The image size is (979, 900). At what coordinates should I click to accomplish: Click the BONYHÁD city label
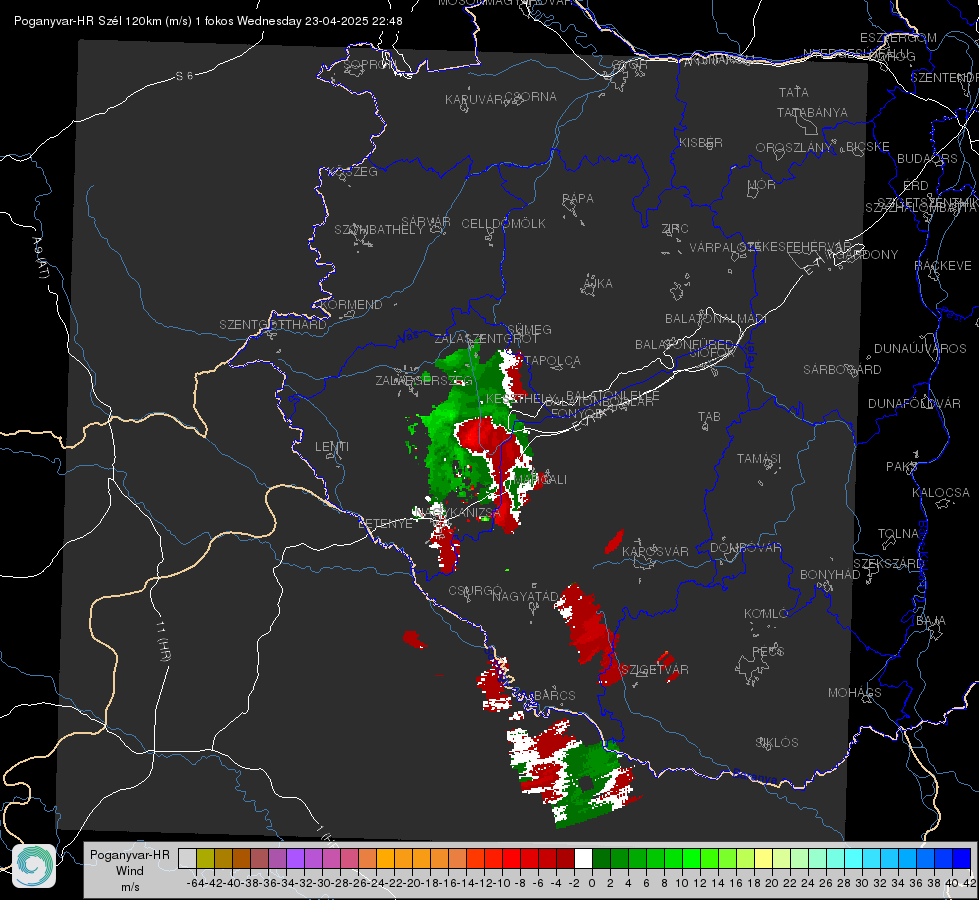click(830, 575)
